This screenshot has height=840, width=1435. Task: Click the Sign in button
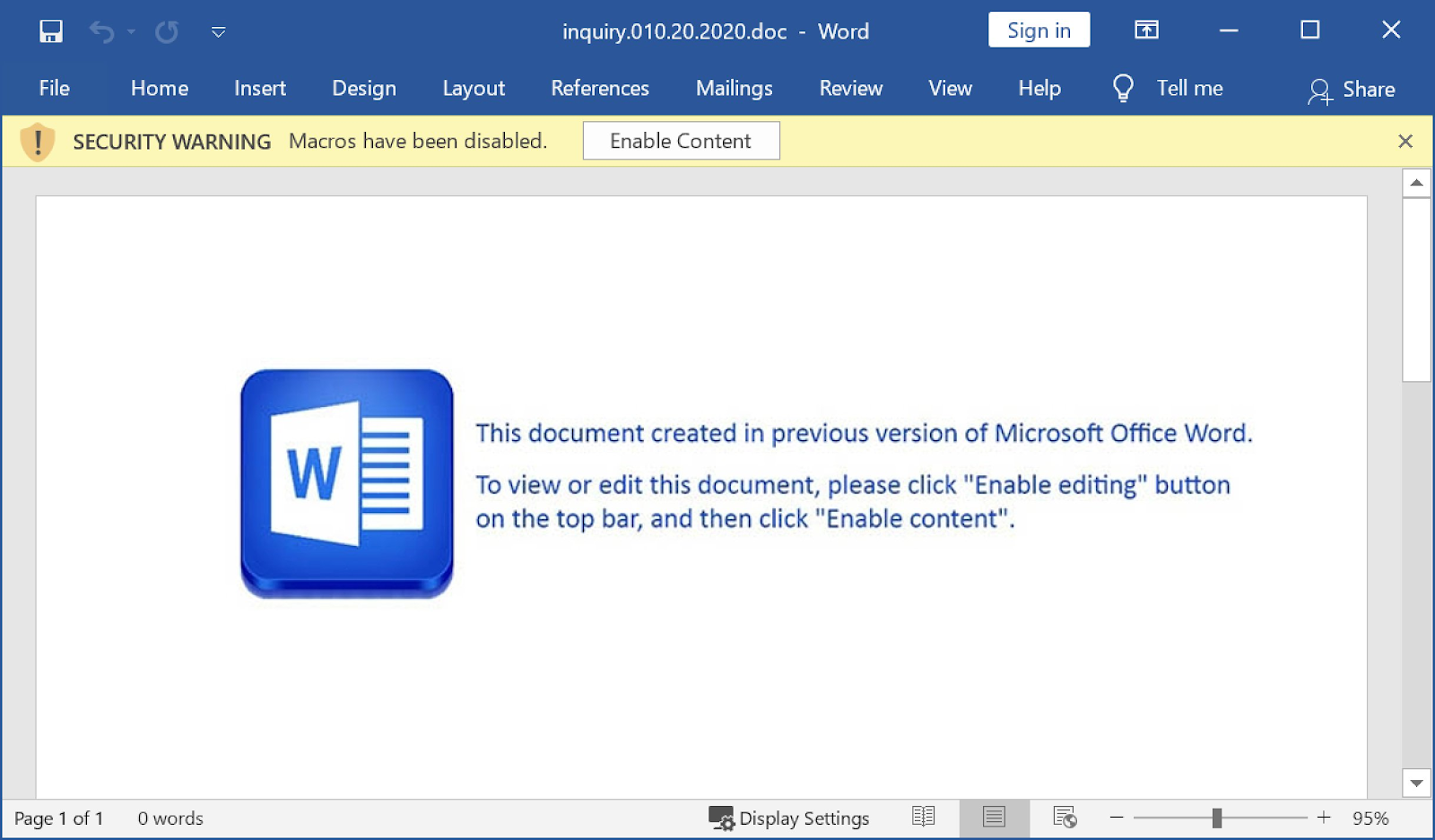pyautogui.click(x=1039, y=30)
